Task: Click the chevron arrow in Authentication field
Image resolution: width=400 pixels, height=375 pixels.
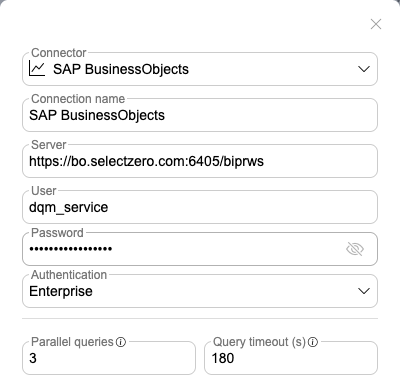Action: point(364,291)
